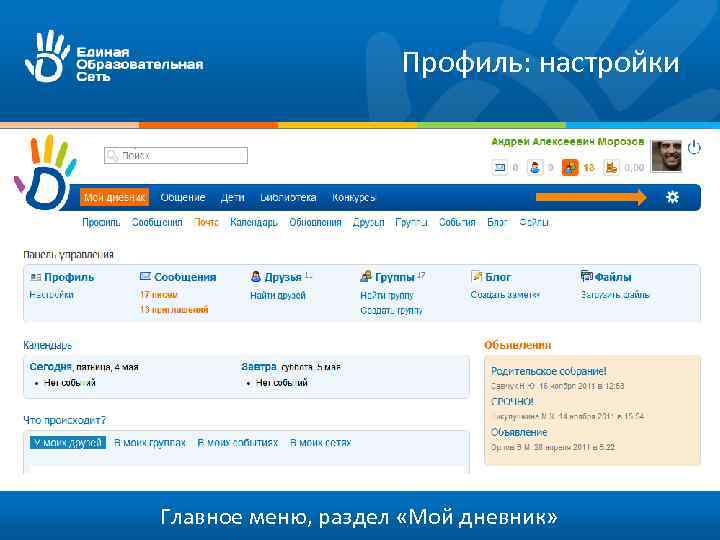The width and height of the screenshot is (720, 540).
Task: Open Родительское собрание! announcement
Action: pyautogui.click(x=549, y=371)
